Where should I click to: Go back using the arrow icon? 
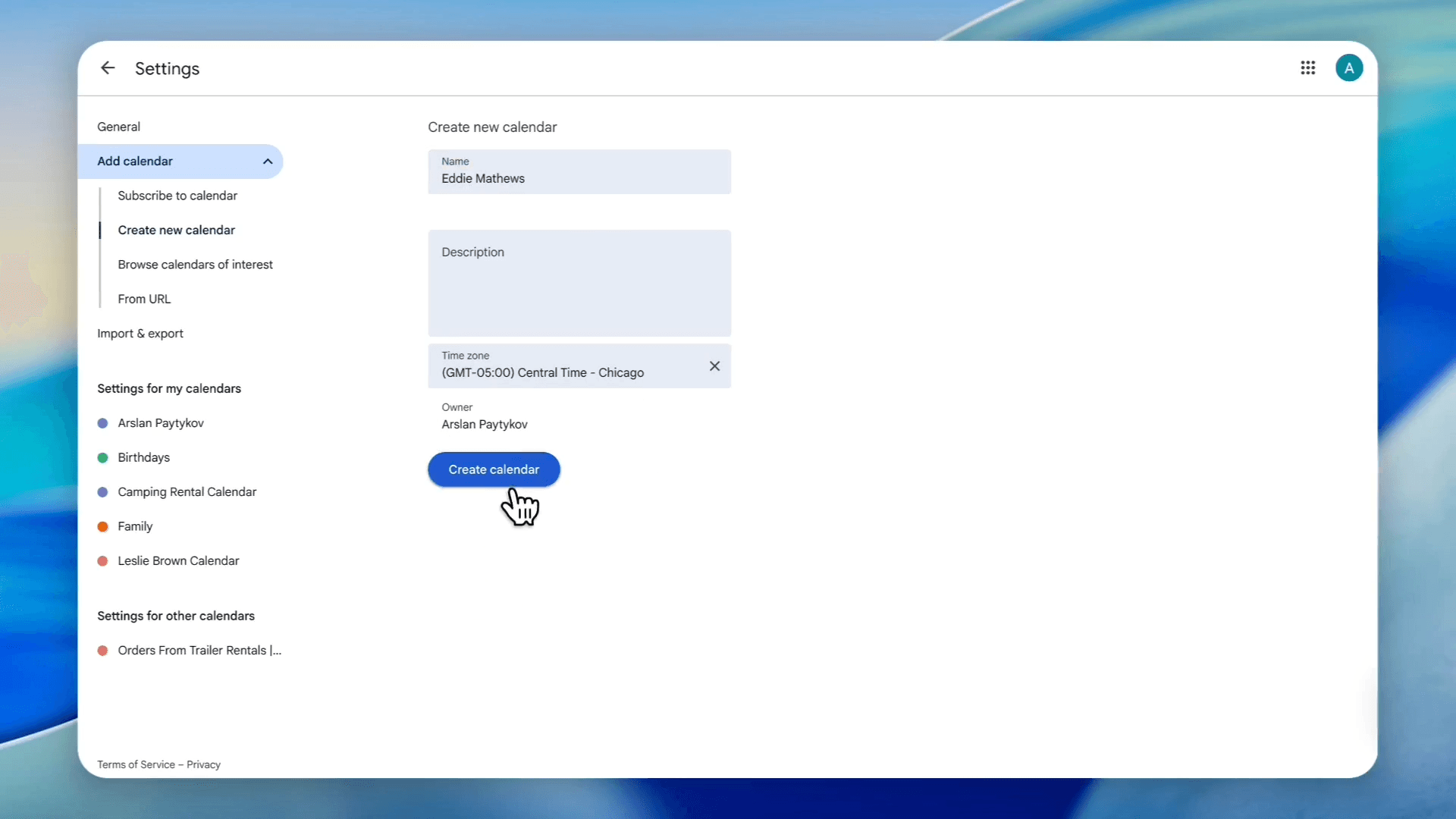(108, 68)
